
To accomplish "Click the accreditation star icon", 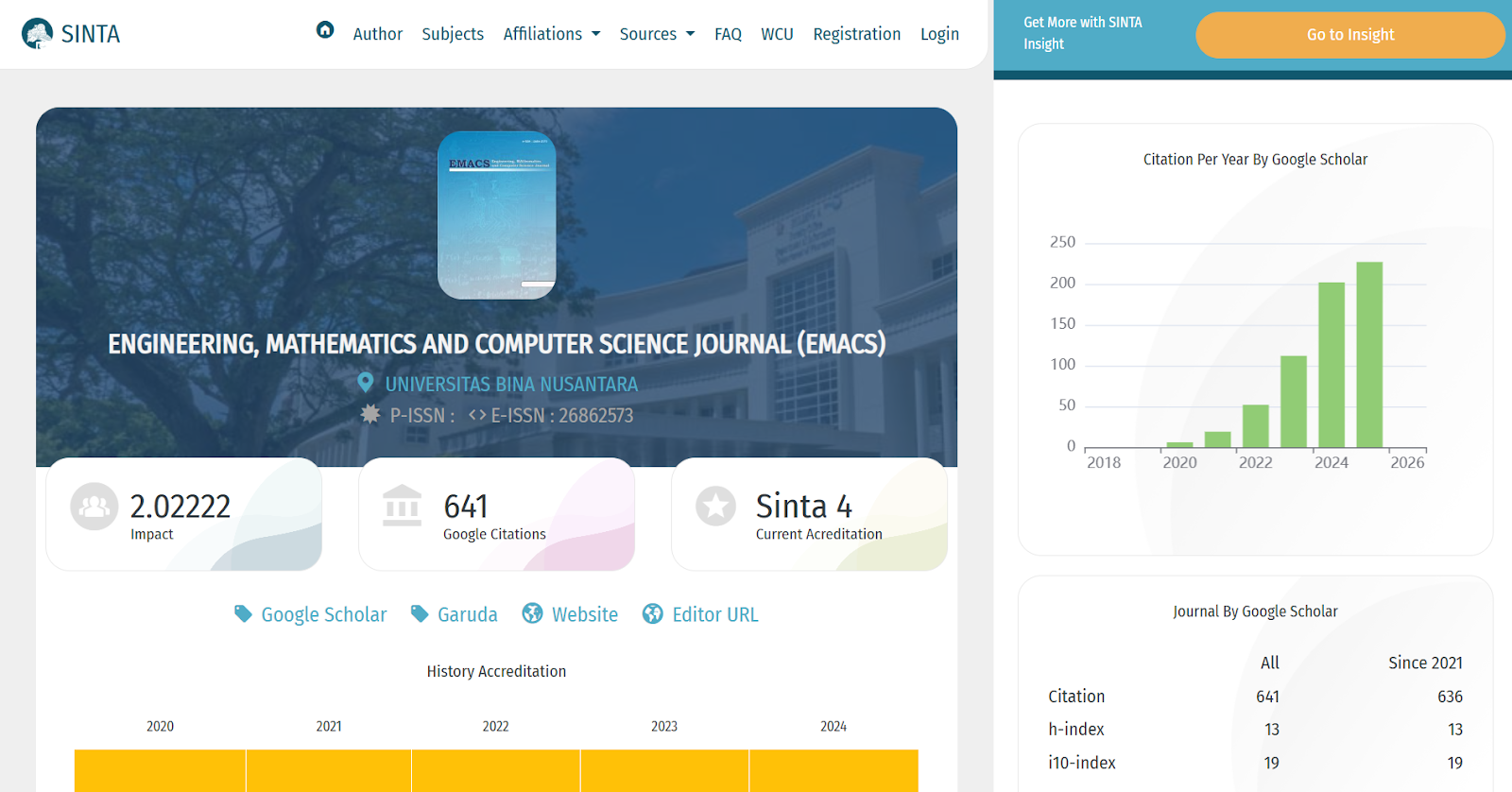I will coord(715,507).
